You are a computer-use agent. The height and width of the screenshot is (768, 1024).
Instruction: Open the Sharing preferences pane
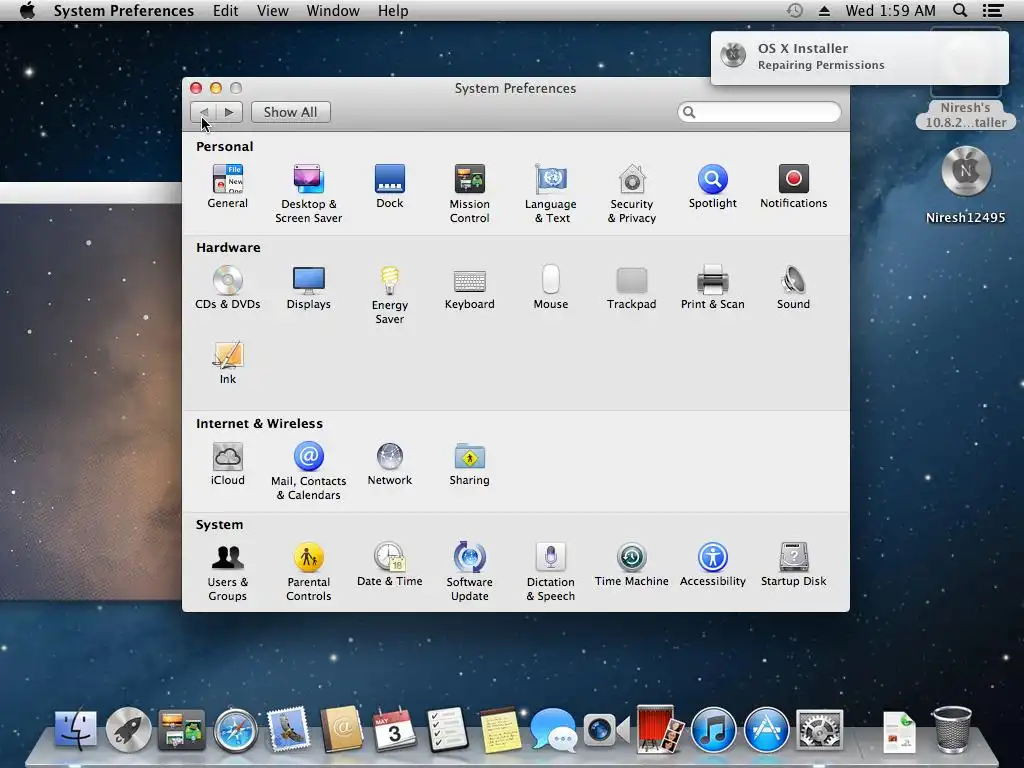coord(470,464)
